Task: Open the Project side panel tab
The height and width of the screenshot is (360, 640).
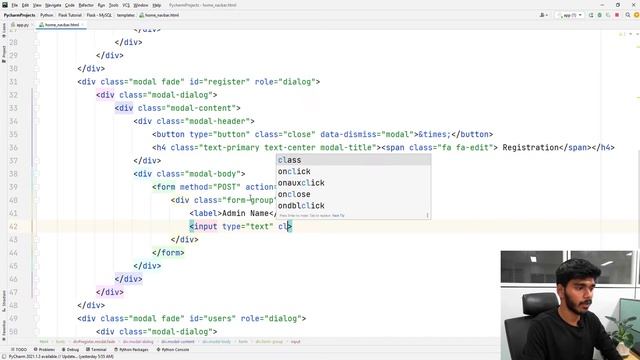Action: (4, 53)
